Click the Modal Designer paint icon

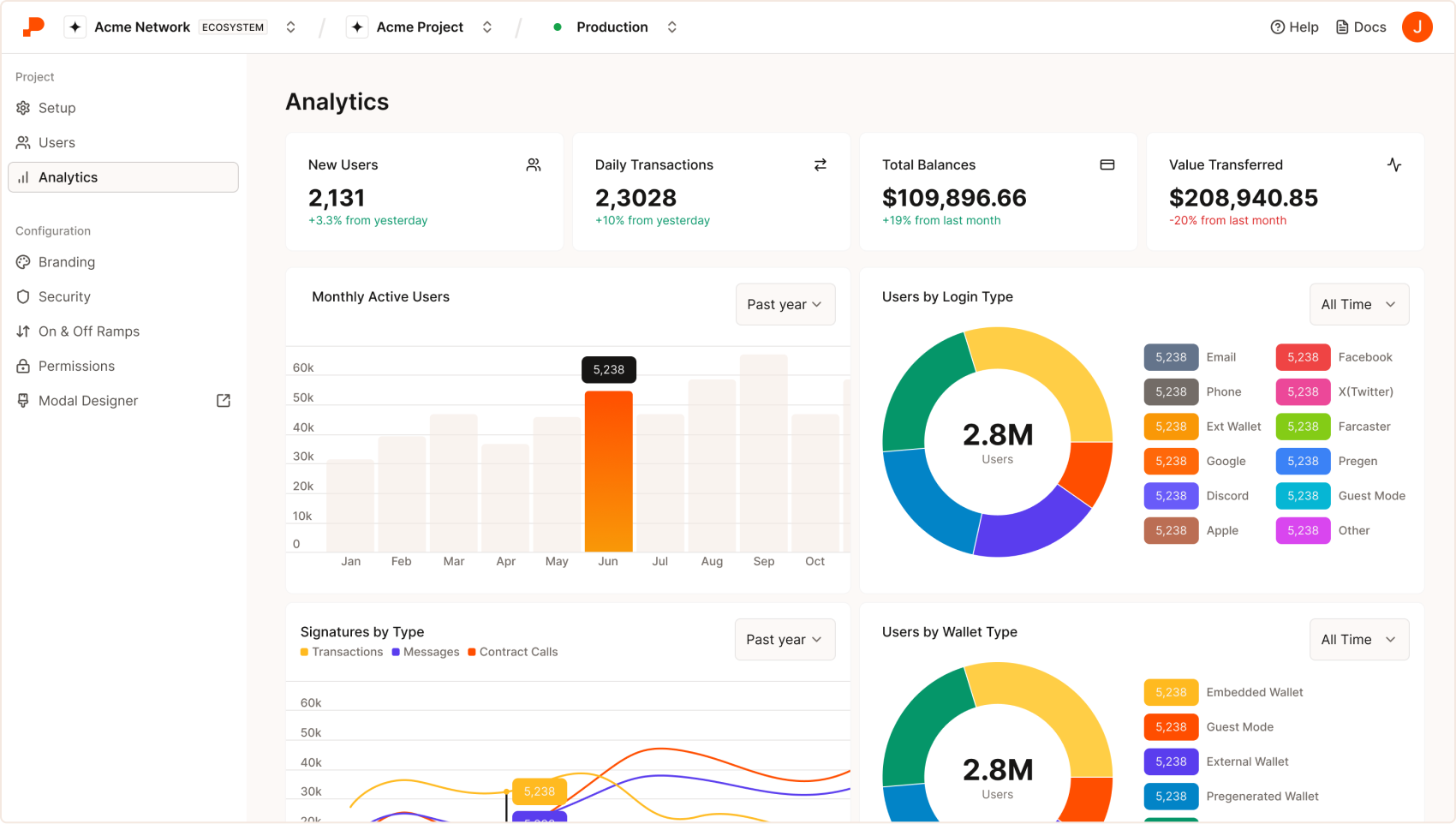[23, 400]
